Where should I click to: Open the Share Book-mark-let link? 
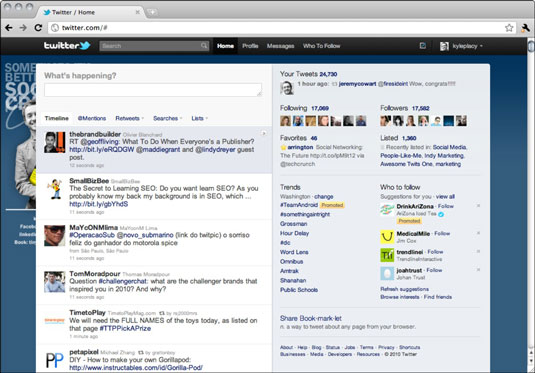point(311,318)
